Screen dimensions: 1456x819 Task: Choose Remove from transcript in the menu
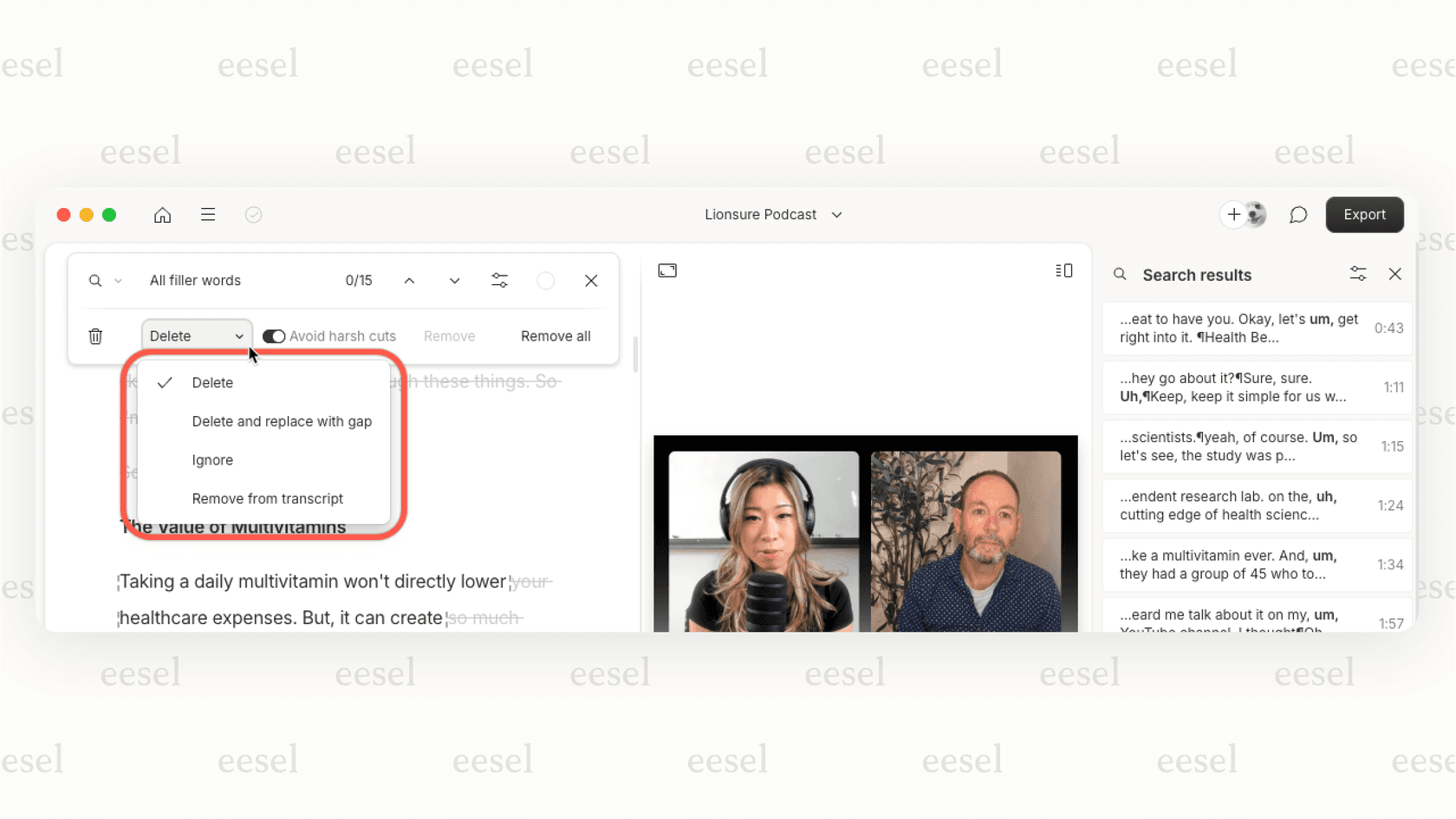[267, 498]
